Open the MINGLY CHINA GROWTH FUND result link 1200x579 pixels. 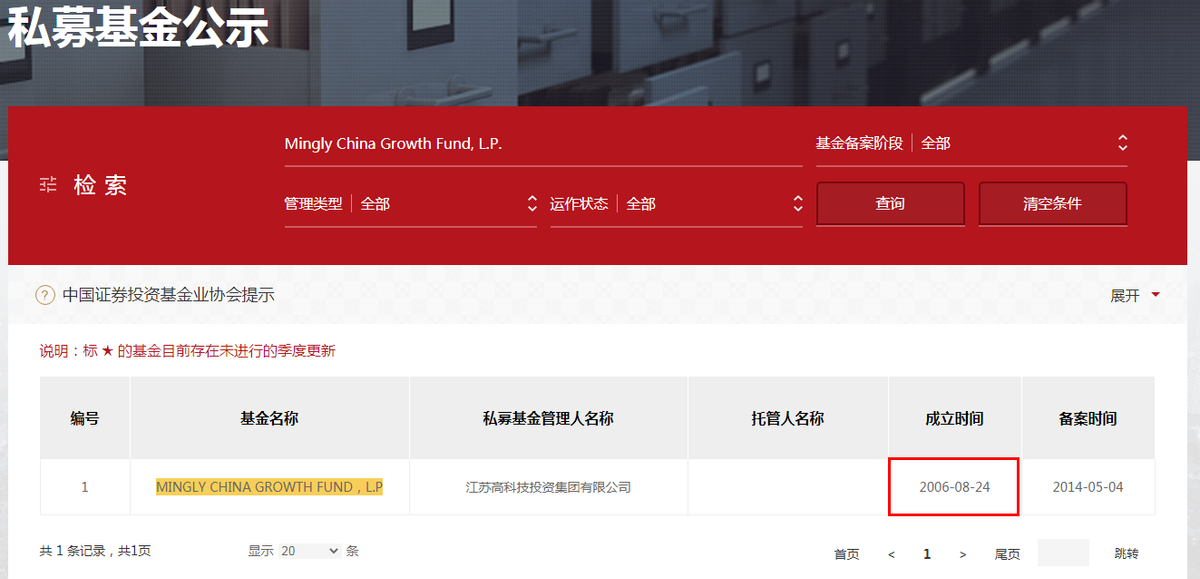click(269, 487)
